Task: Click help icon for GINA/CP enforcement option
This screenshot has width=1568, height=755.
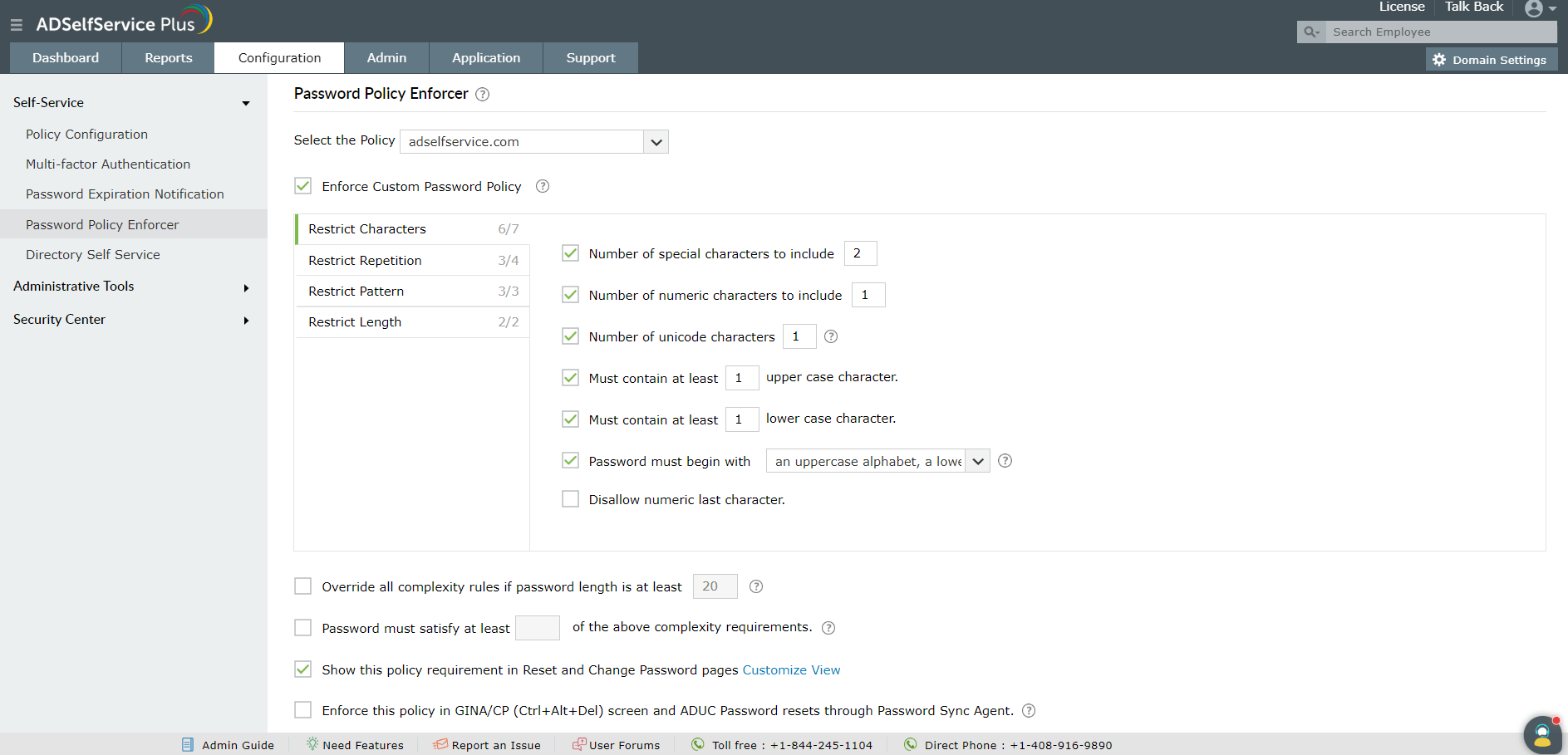Action: 1029,711
